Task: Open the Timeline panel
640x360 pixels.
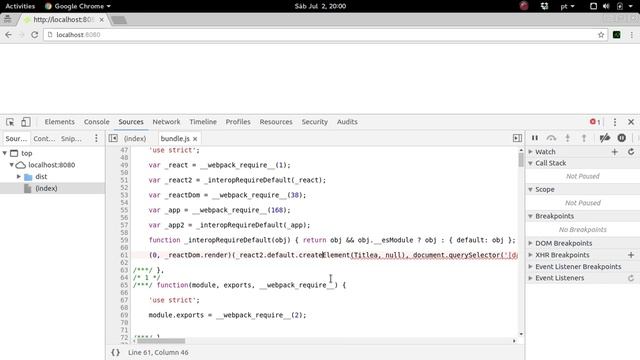Action: pos(203,122)
